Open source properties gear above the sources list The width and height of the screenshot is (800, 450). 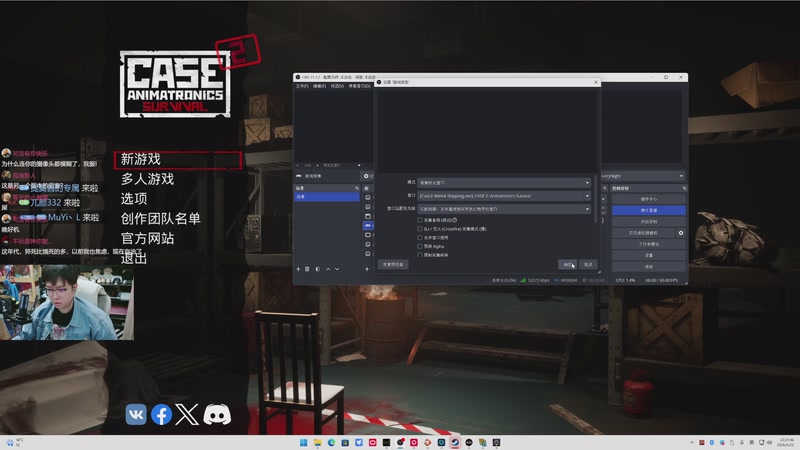366,176
